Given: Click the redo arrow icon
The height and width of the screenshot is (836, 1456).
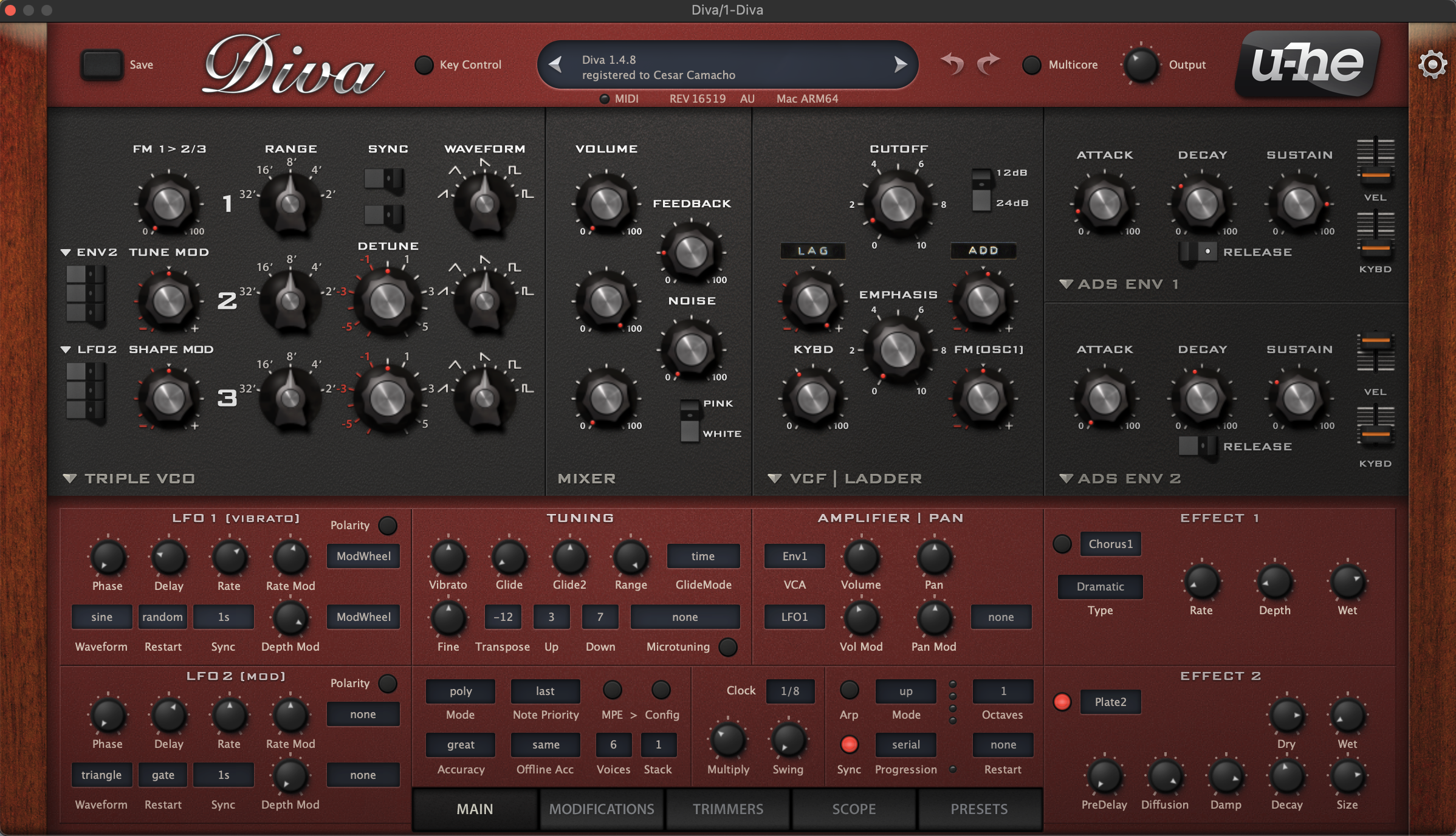Looking at the screenshot, I should point(988,63).
